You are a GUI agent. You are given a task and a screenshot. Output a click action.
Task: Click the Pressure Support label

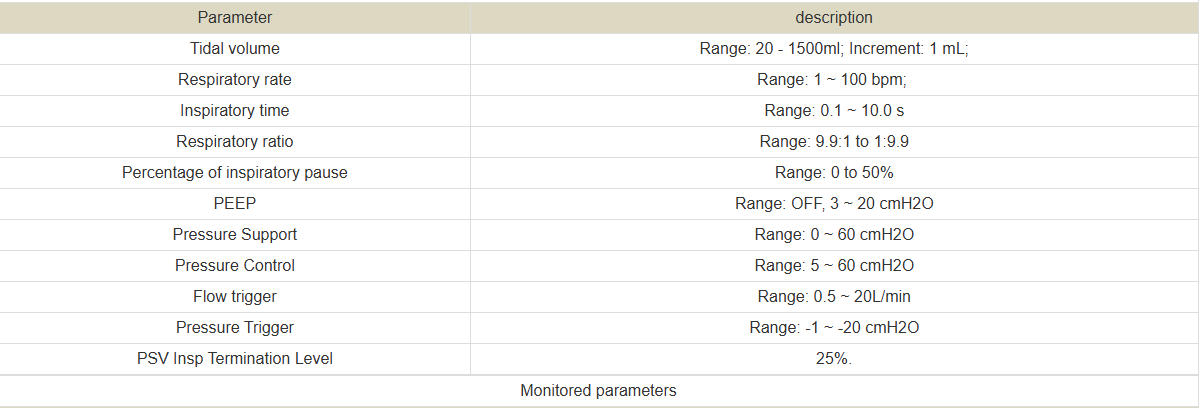pos(235,234)
